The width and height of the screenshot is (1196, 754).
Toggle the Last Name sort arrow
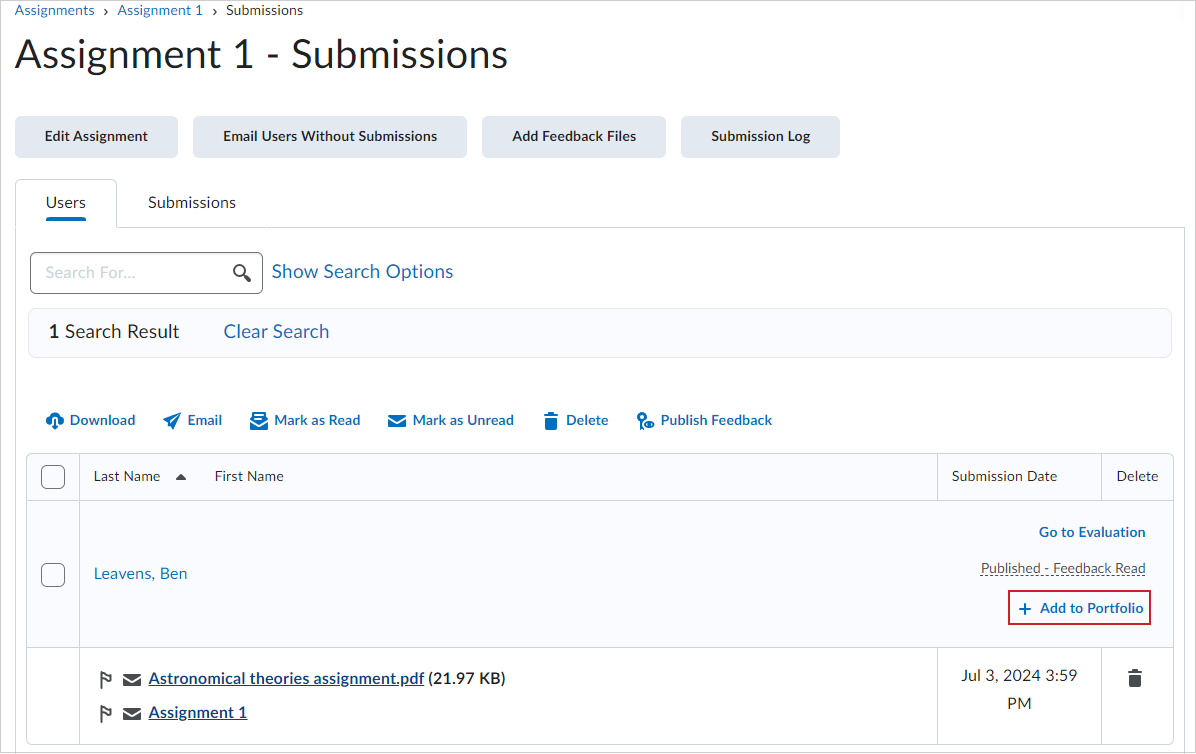click(x=181, y=476)
